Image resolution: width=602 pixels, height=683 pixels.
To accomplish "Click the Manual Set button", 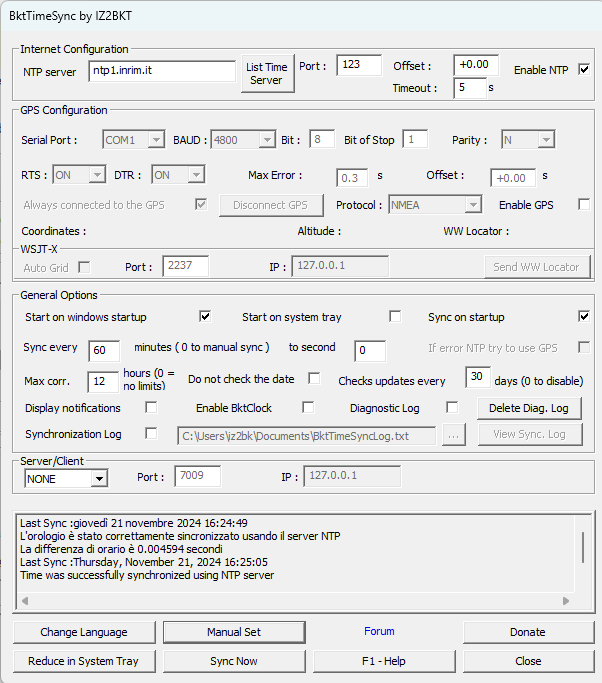I will [x=234, y=632].
